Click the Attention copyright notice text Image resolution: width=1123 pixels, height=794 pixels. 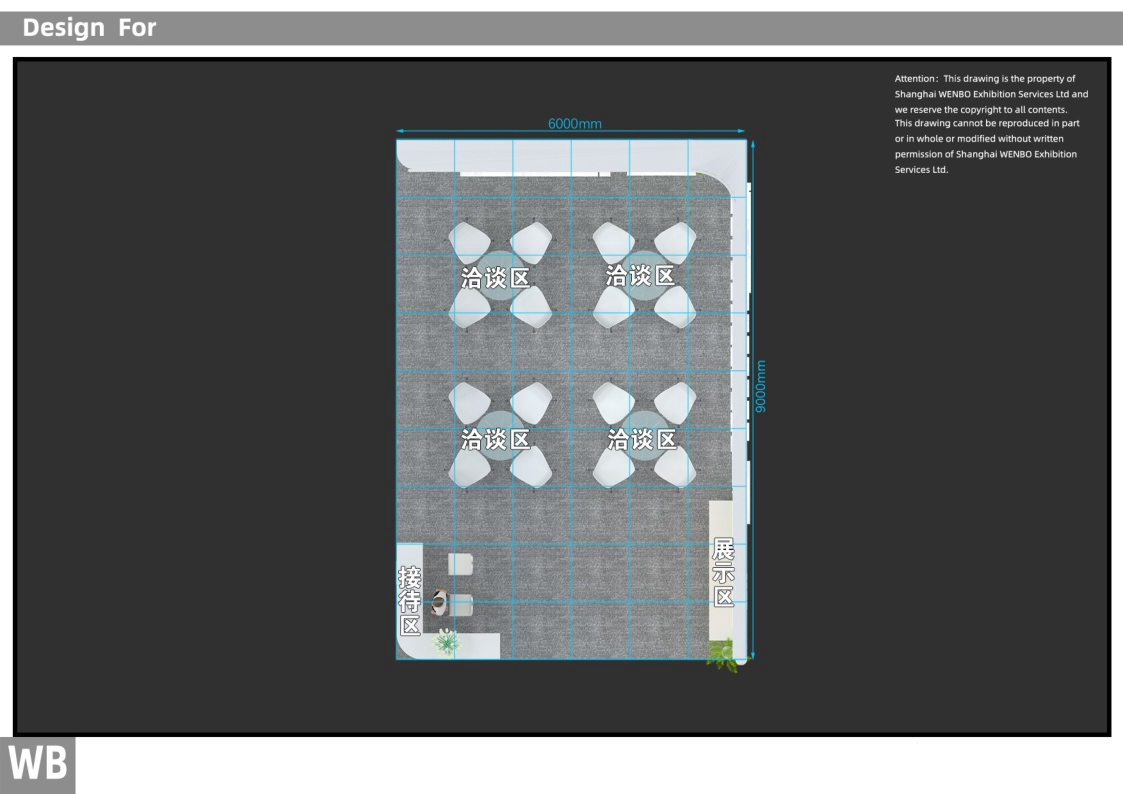(990, 124)
